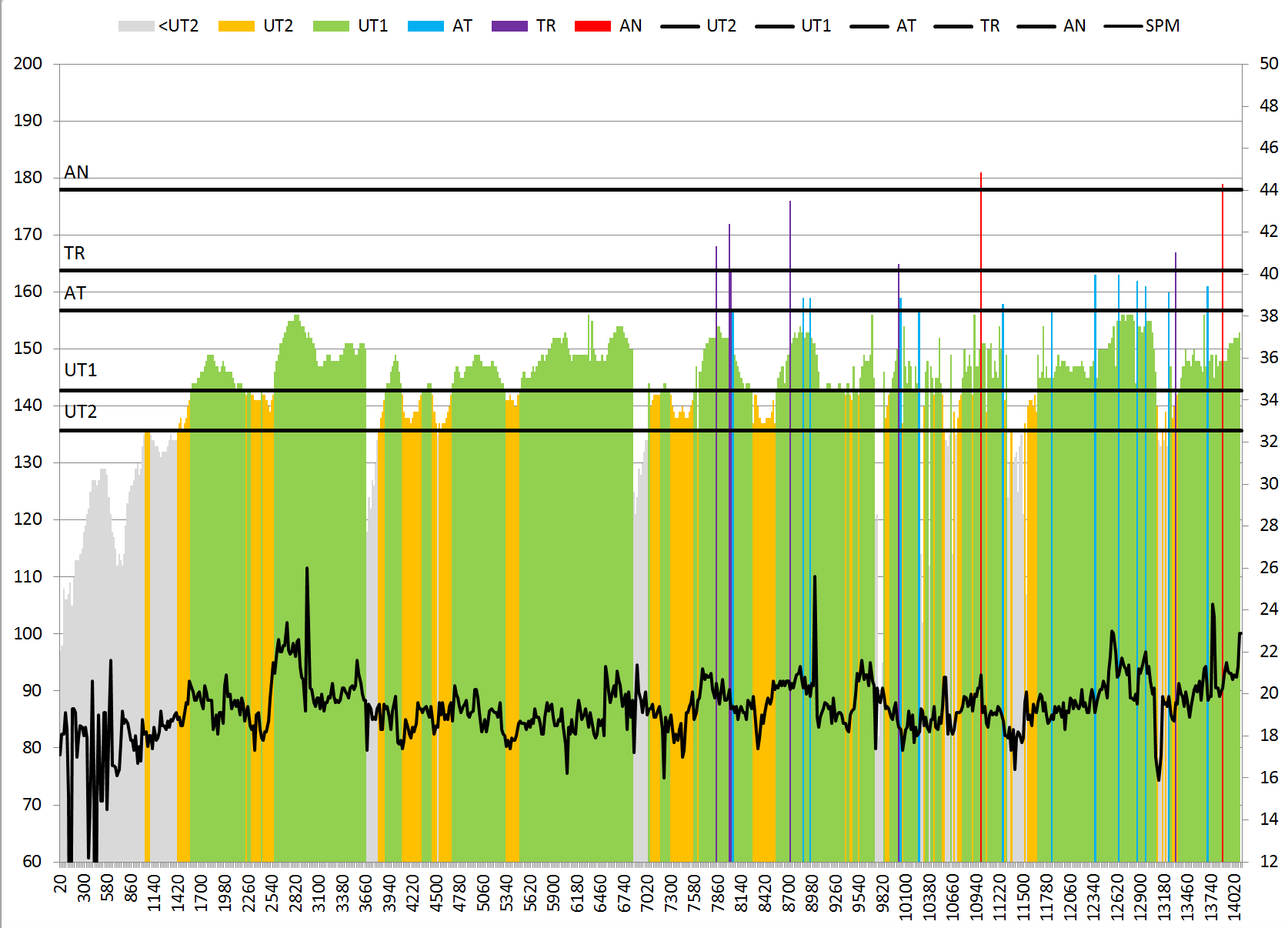Select the green UT1 legend swatch
The image size is (1288, 928).
point(331,26)
